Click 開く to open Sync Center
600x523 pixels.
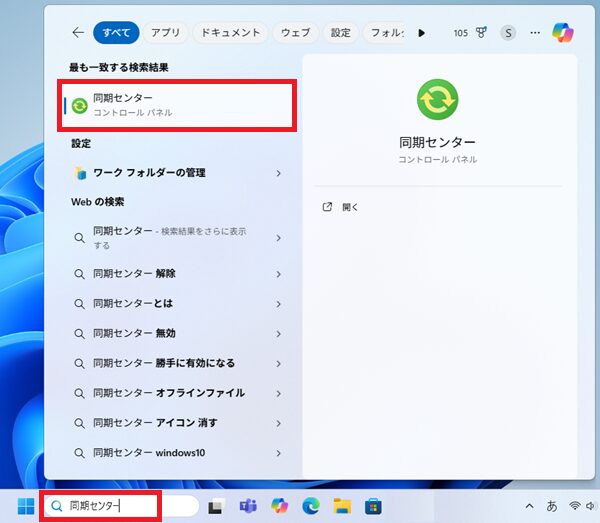350,207
